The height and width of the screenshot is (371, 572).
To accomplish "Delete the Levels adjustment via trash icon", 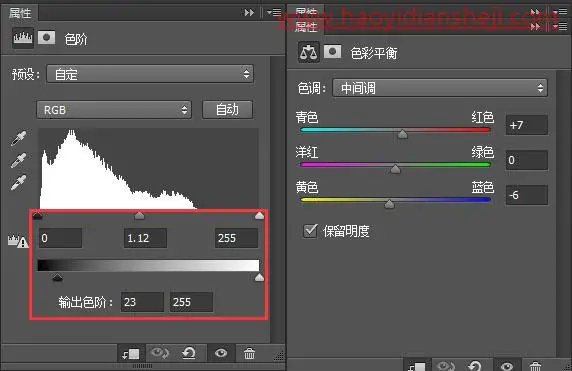I will tap(250, 353).
